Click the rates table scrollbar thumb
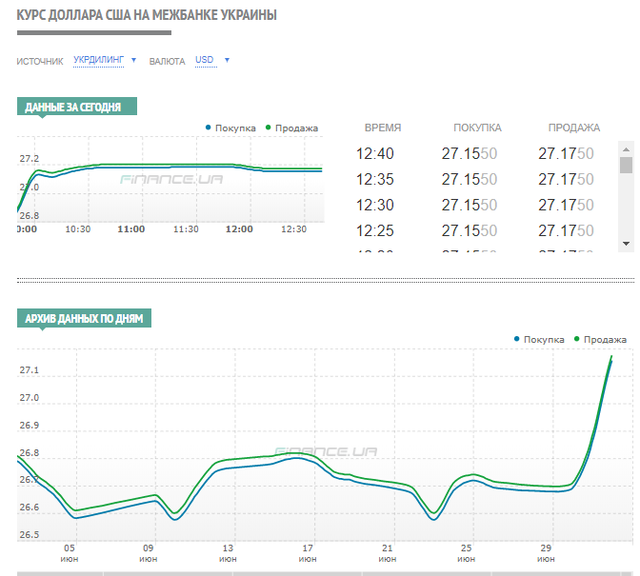Image resolution: width=640 pixels, height=576 pixels. coord(626,166)
